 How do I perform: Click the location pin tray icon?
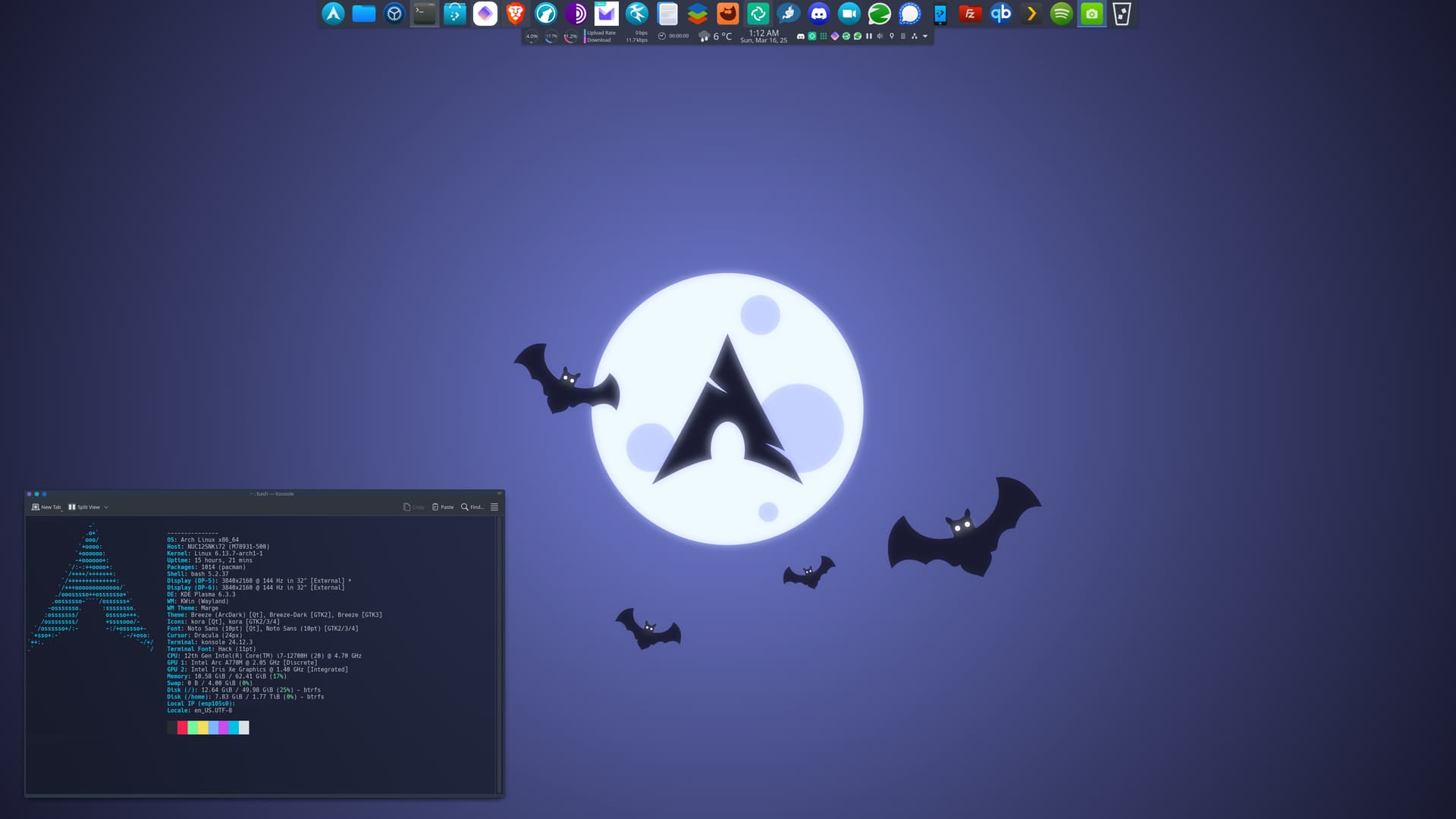(x=892, y=36)
